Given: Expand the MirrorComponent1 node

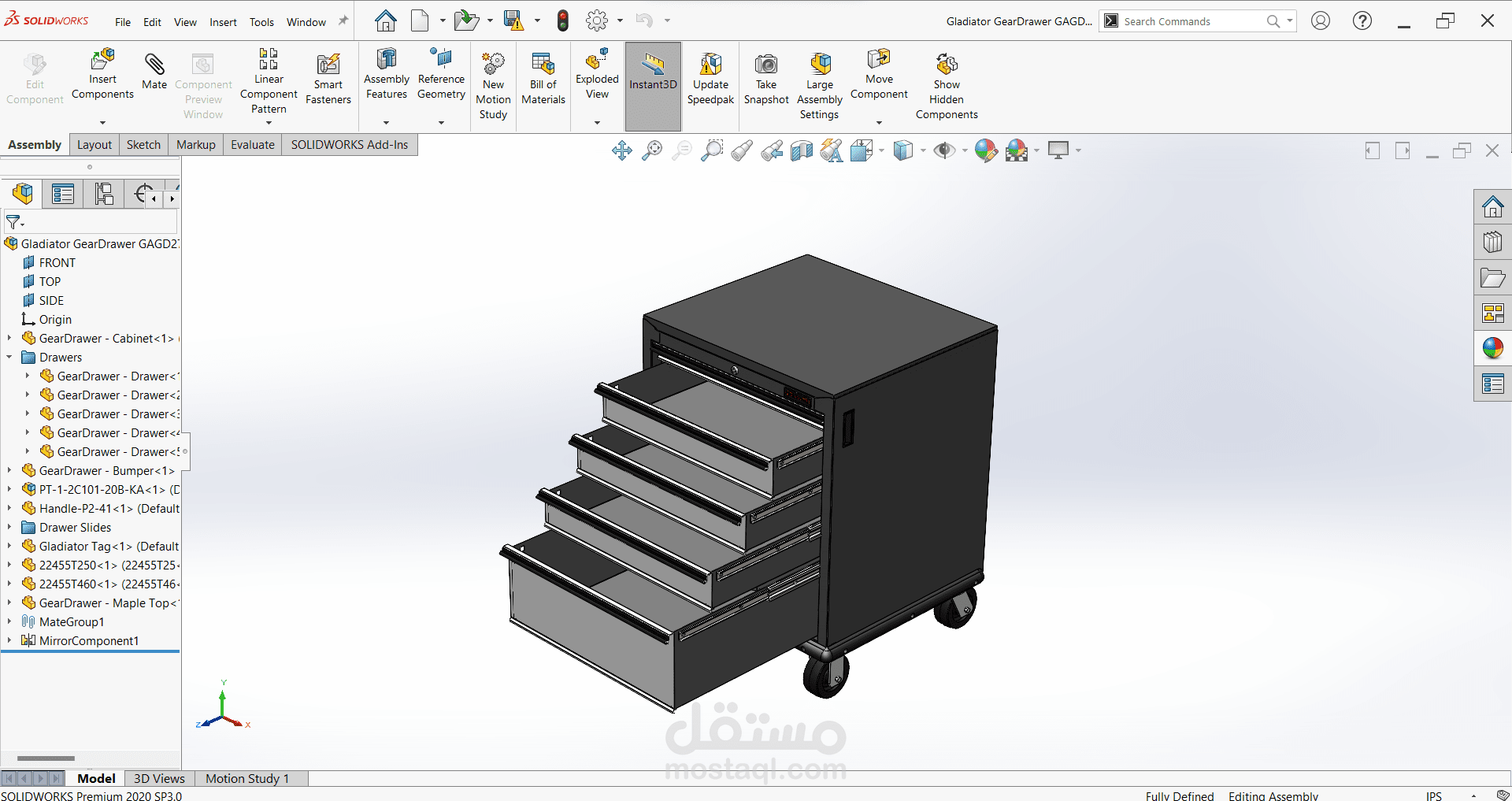Looking at the screenshot, I should 9,640.
